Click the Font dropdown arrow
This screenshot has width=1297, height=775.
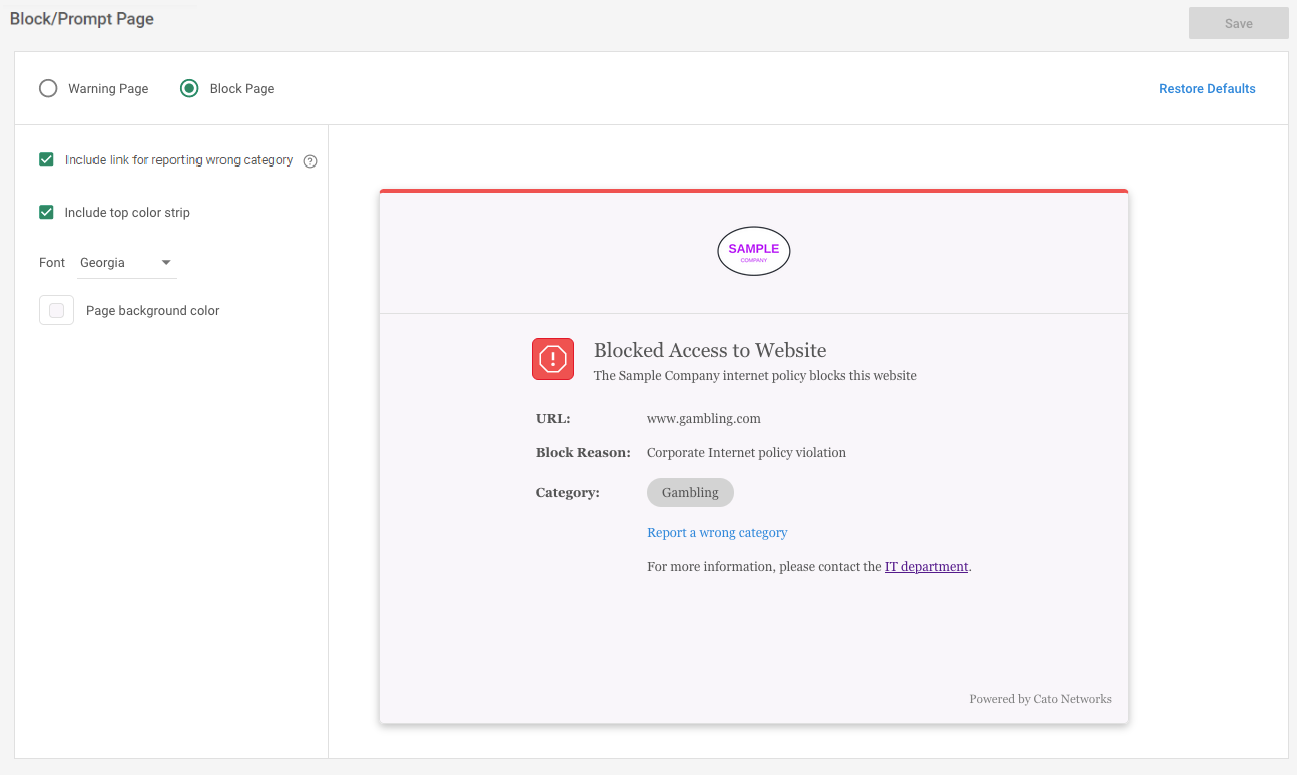click(x=166, y=263)
